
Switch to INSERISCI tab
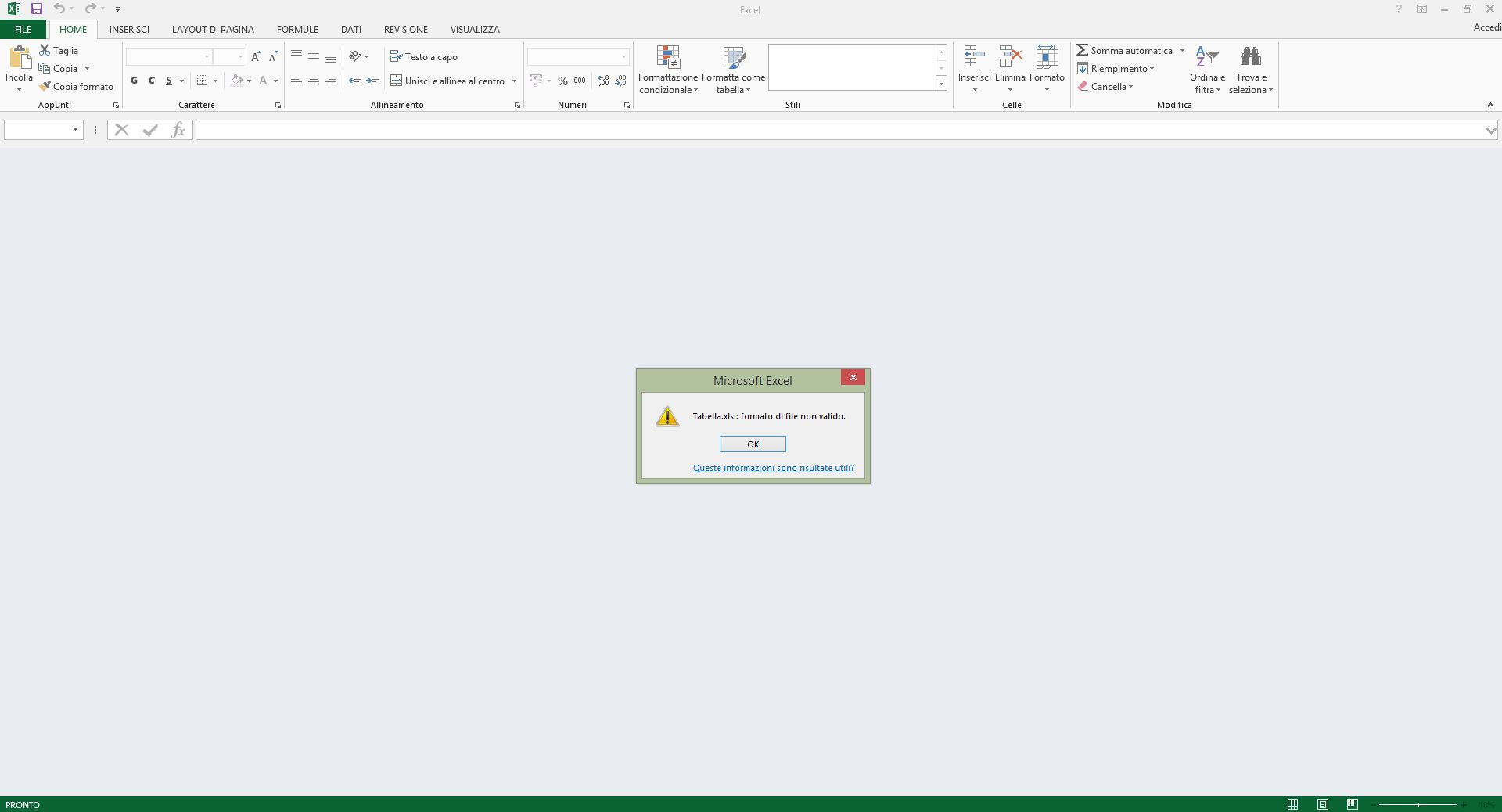(129, 29)
